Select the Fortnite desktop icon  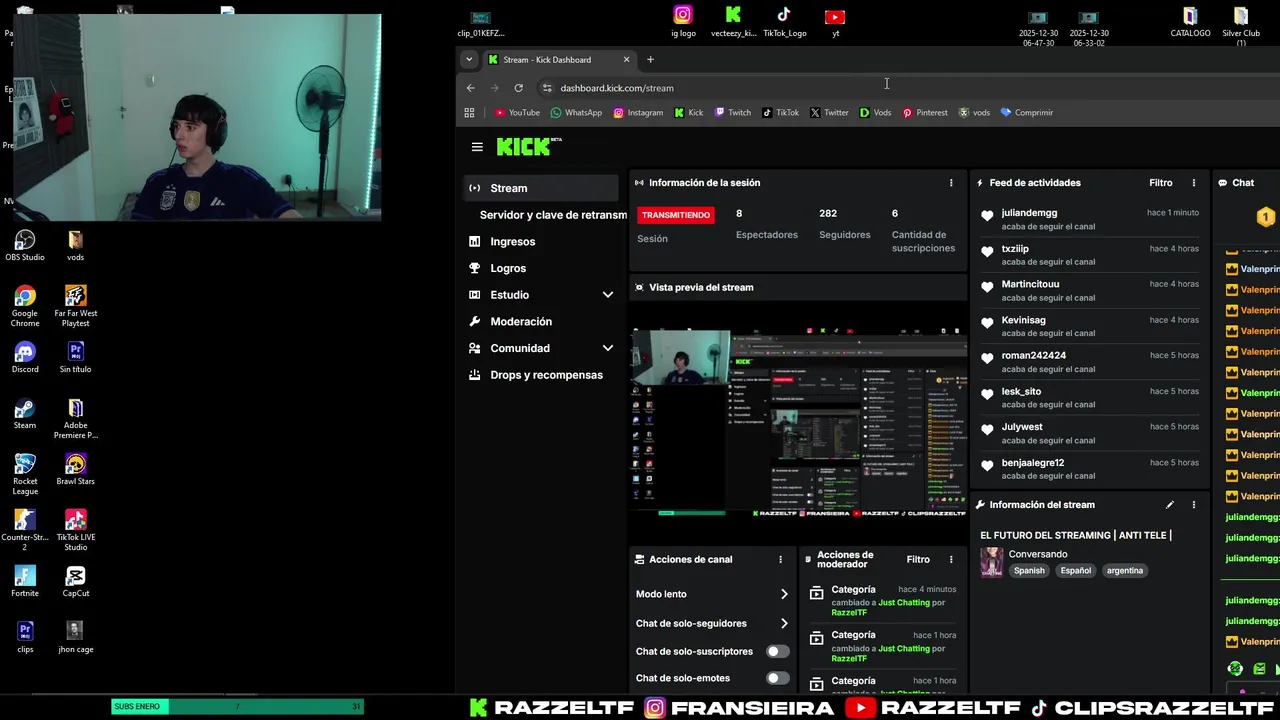[25, 582]
